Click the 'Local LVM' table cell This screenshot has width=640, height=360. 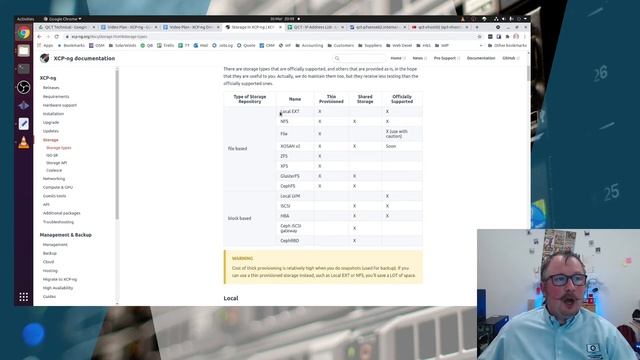coord(295,196)
